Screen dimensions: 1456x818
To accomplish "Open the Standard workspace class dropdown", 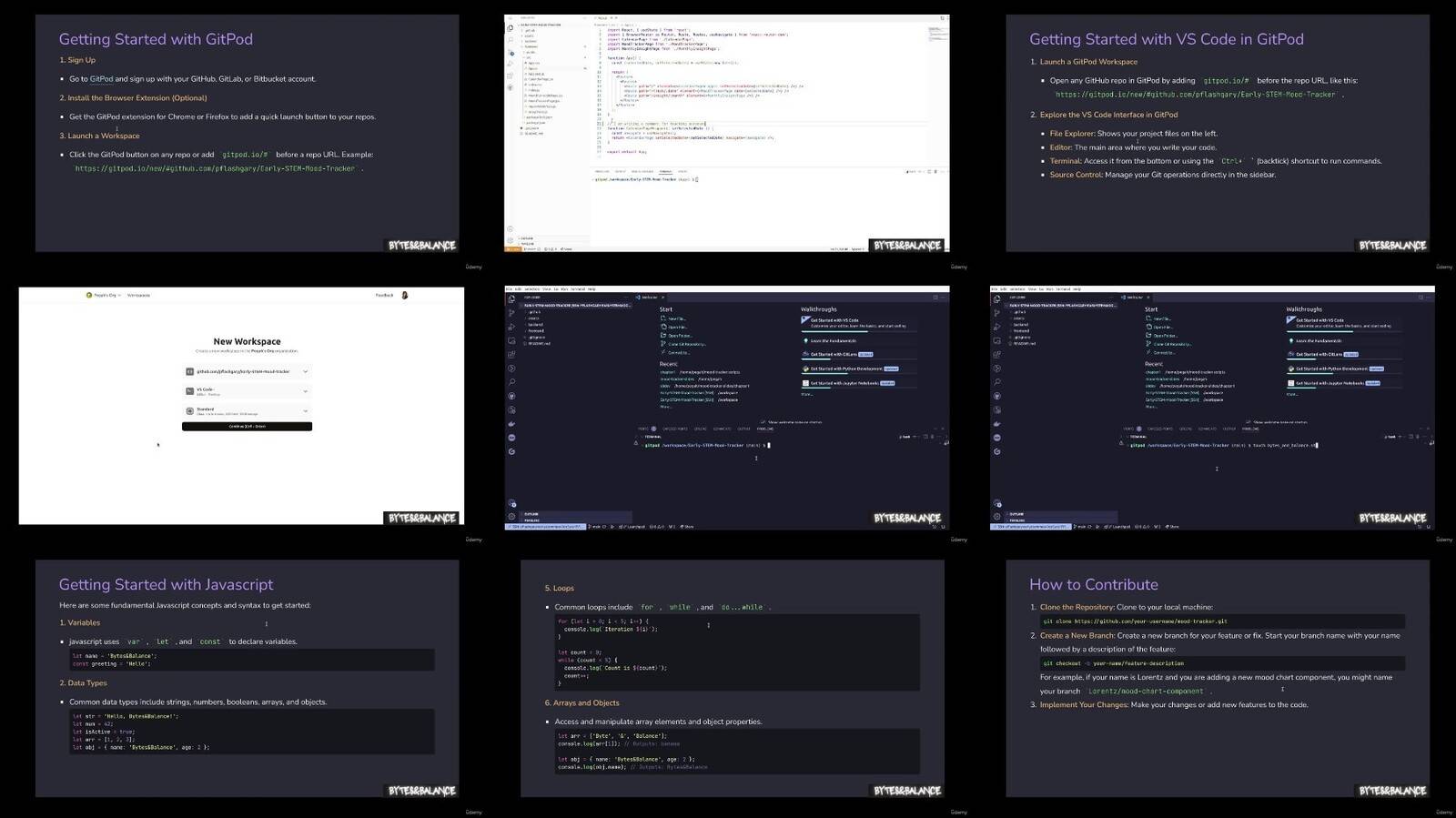I will 247,411.
